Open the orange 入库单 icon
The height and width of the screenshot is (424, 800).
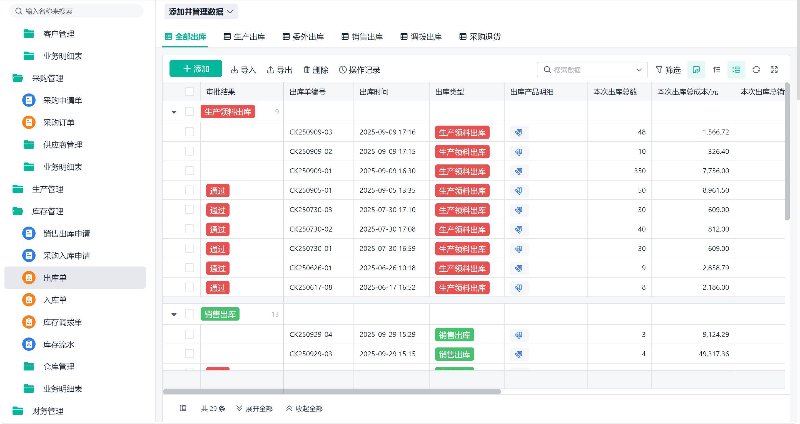coord(29,300)
